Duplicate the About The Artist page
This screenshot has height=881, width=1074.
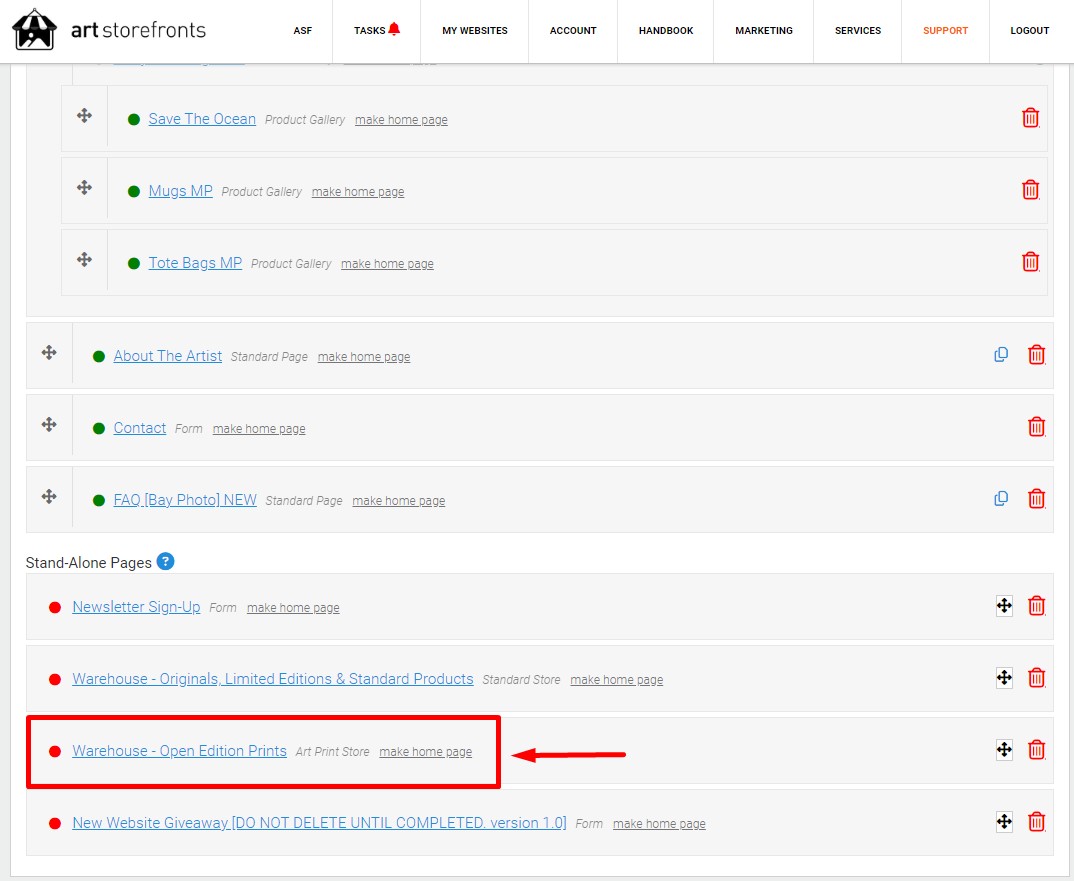tap(1001, 354)
